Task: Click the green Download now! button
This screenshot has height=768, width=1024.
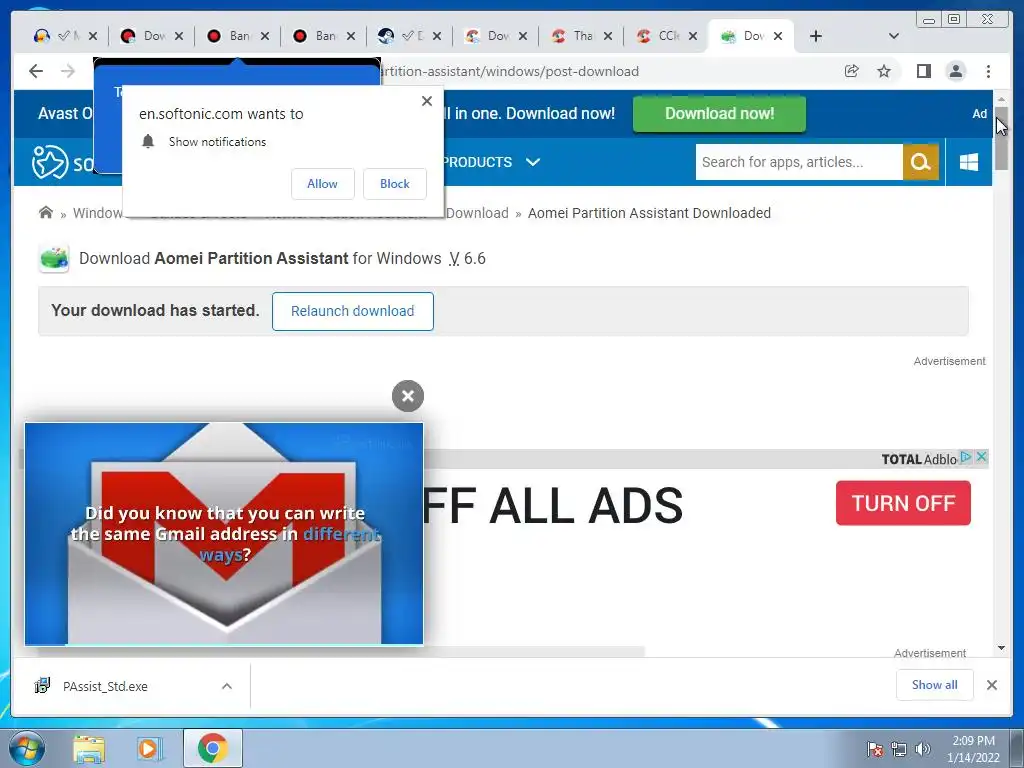Action: [x=719, y=114]
